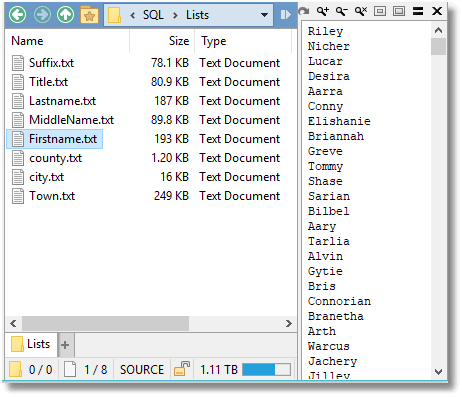Click the horizontal scrollbar right arrow
Screen dimensions: 462x397
289,323
